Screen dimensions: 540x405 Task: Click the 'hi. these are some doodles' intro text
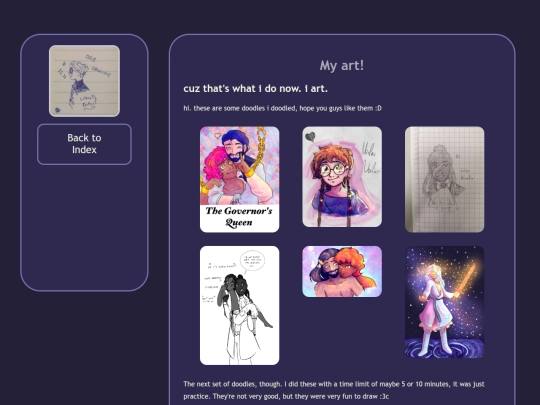(282, 108)
